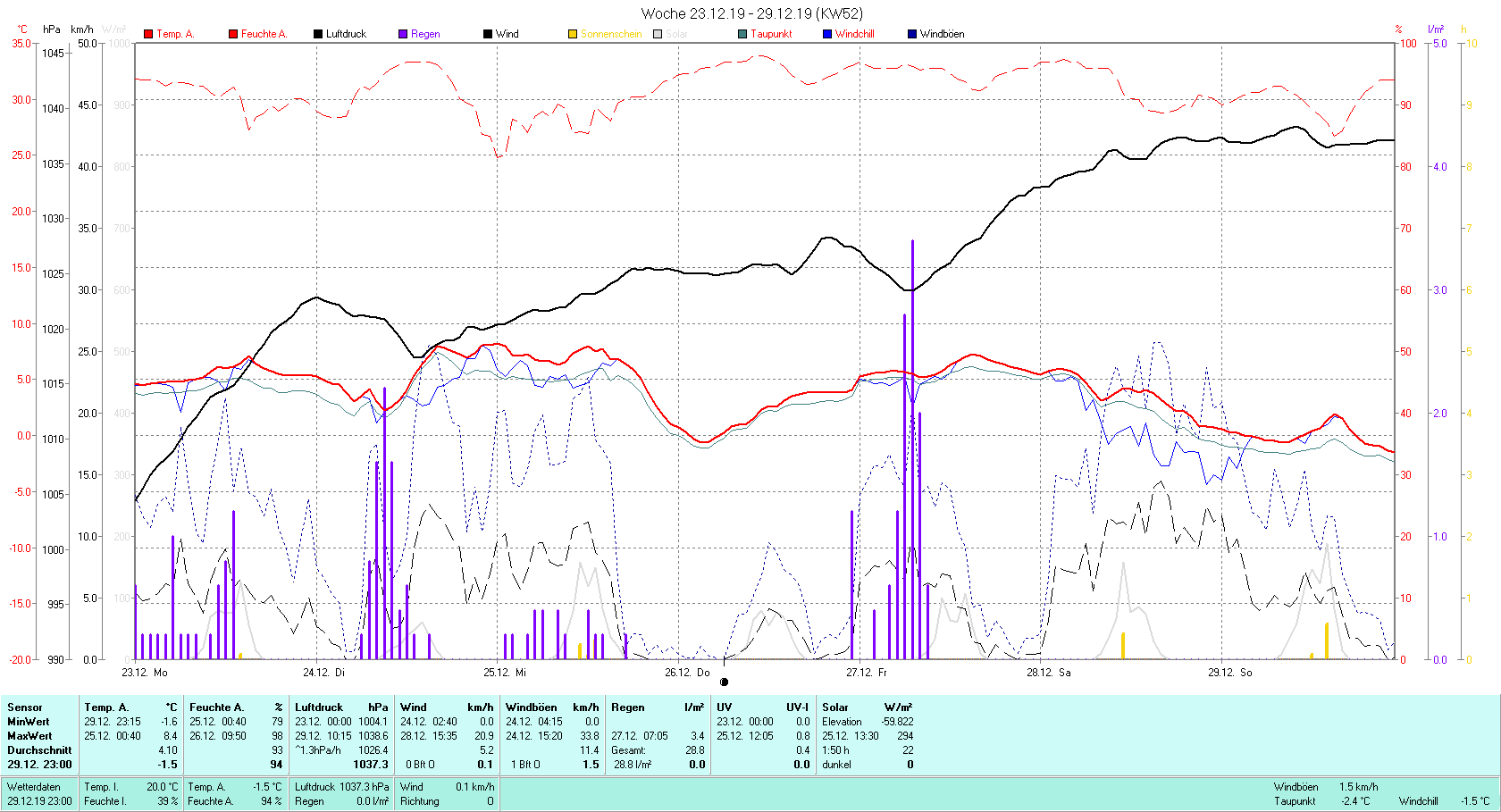
Task: Click the 'Solar' table column header
Action: point(835,707)
